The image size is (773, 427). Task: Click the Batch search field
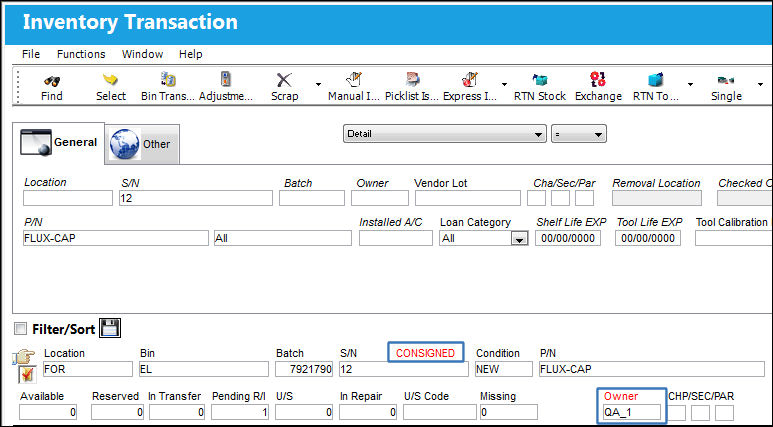pyautogui.click(x=312, y=198)
